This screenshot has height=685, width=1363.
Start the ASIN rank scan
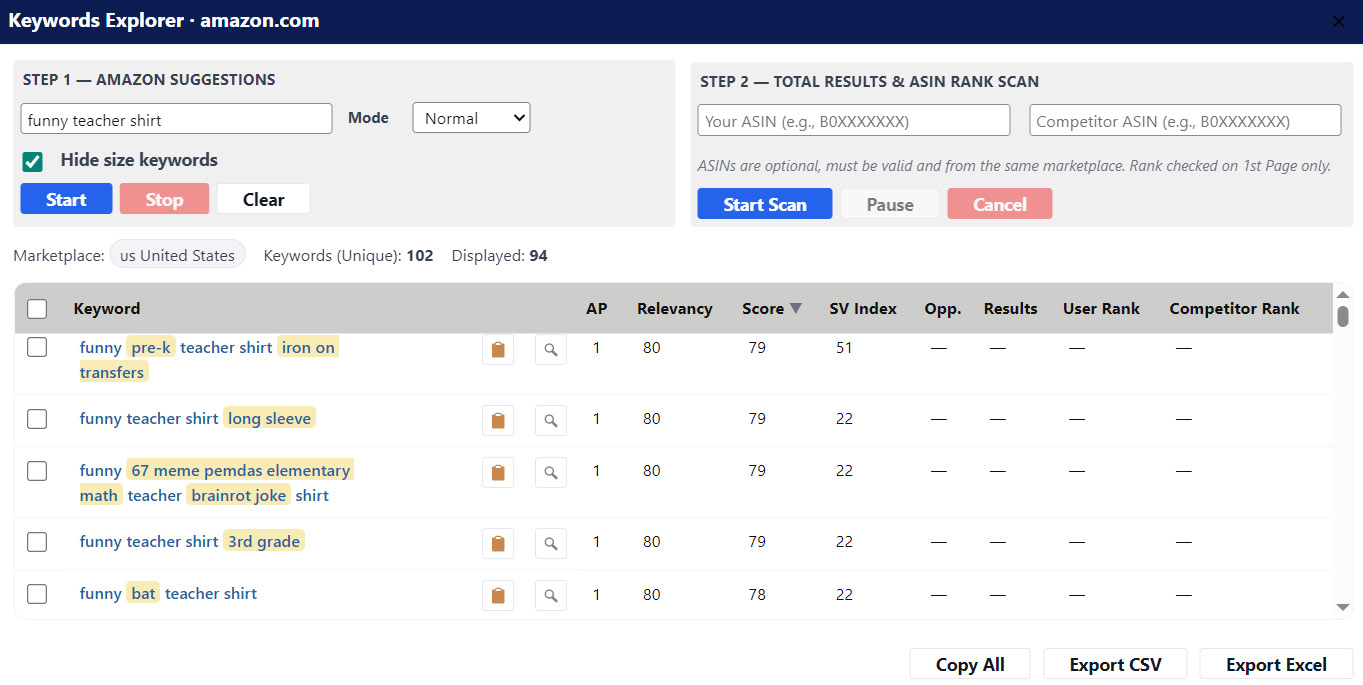click(x=764, y=203)
